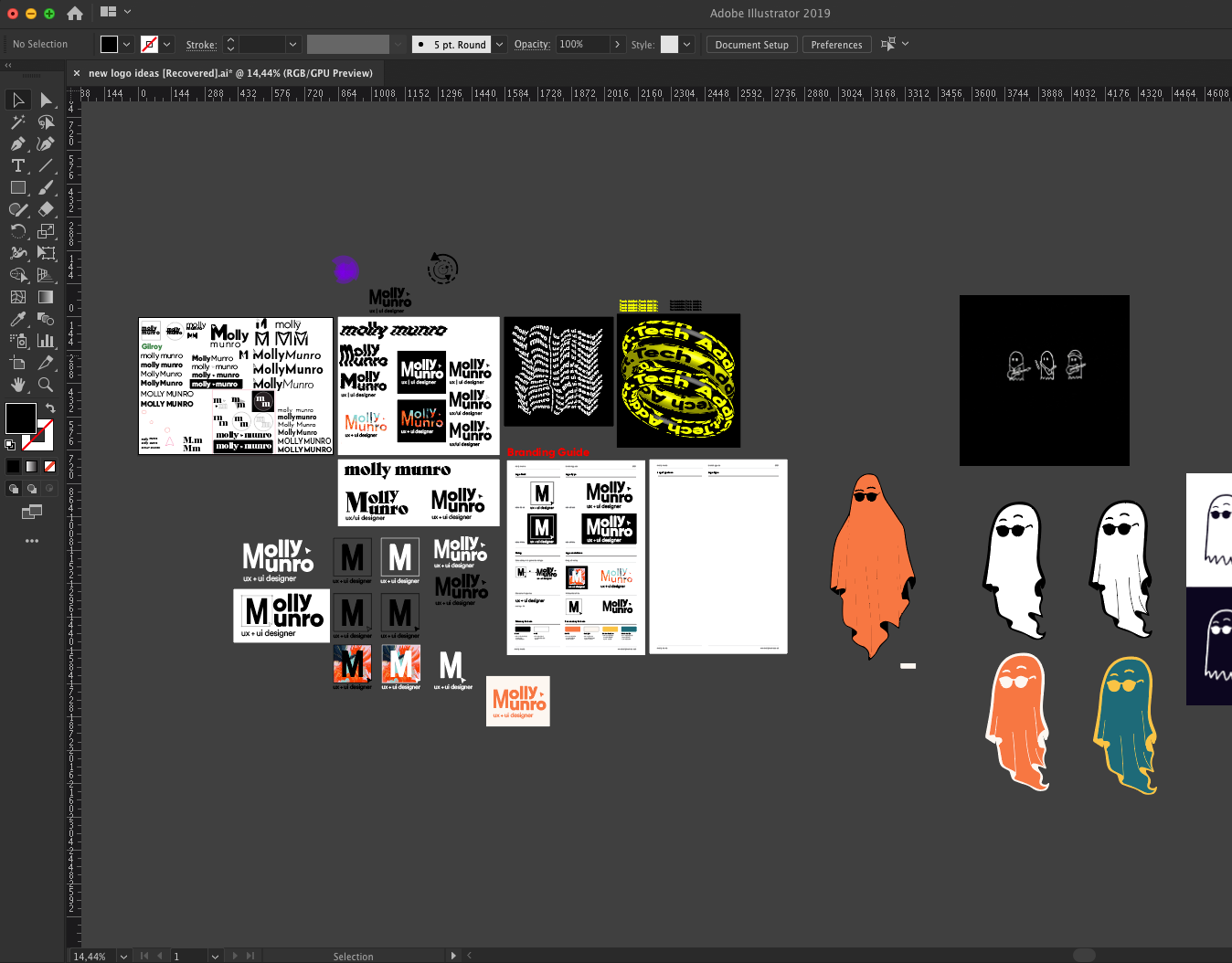Set paint mode to None
Viewport: 1232px width, 963px height.
[x=49, y=466]
